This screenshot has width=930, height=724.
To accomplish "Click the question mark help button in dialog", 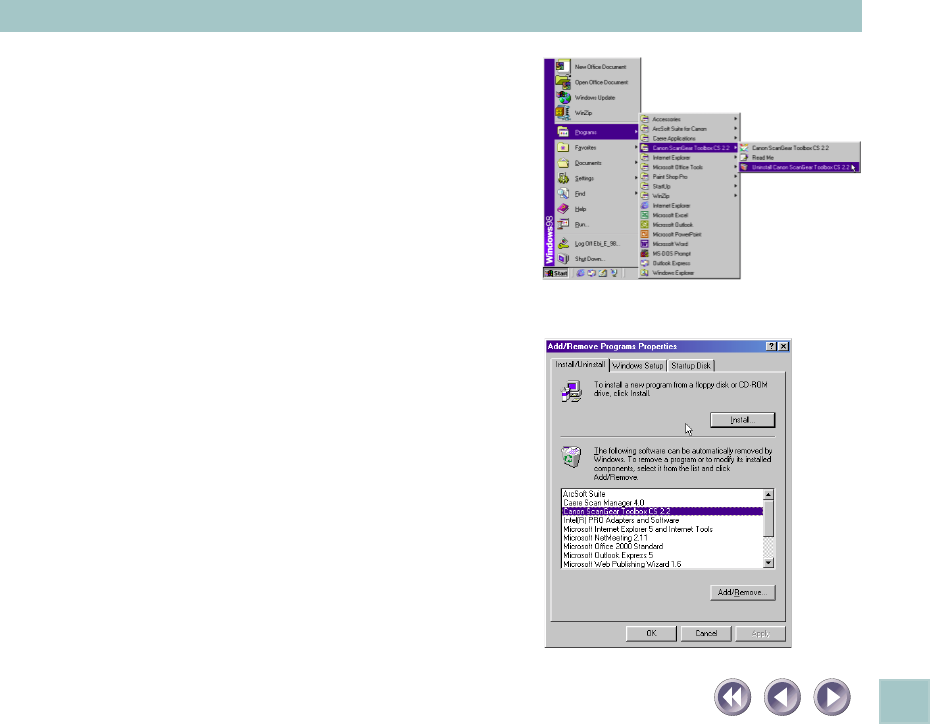I will click(771, 346).
